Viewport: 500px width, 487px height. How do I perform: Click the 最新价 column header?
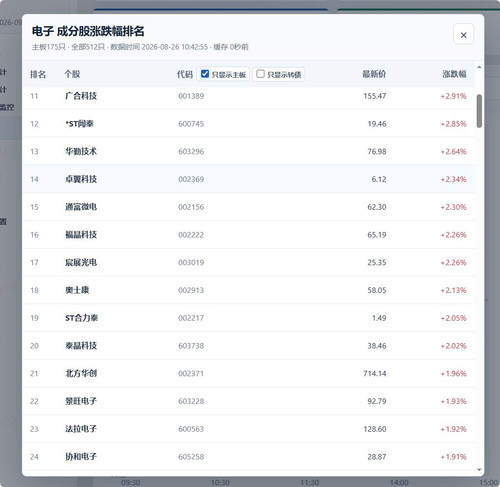pos(374,74)
